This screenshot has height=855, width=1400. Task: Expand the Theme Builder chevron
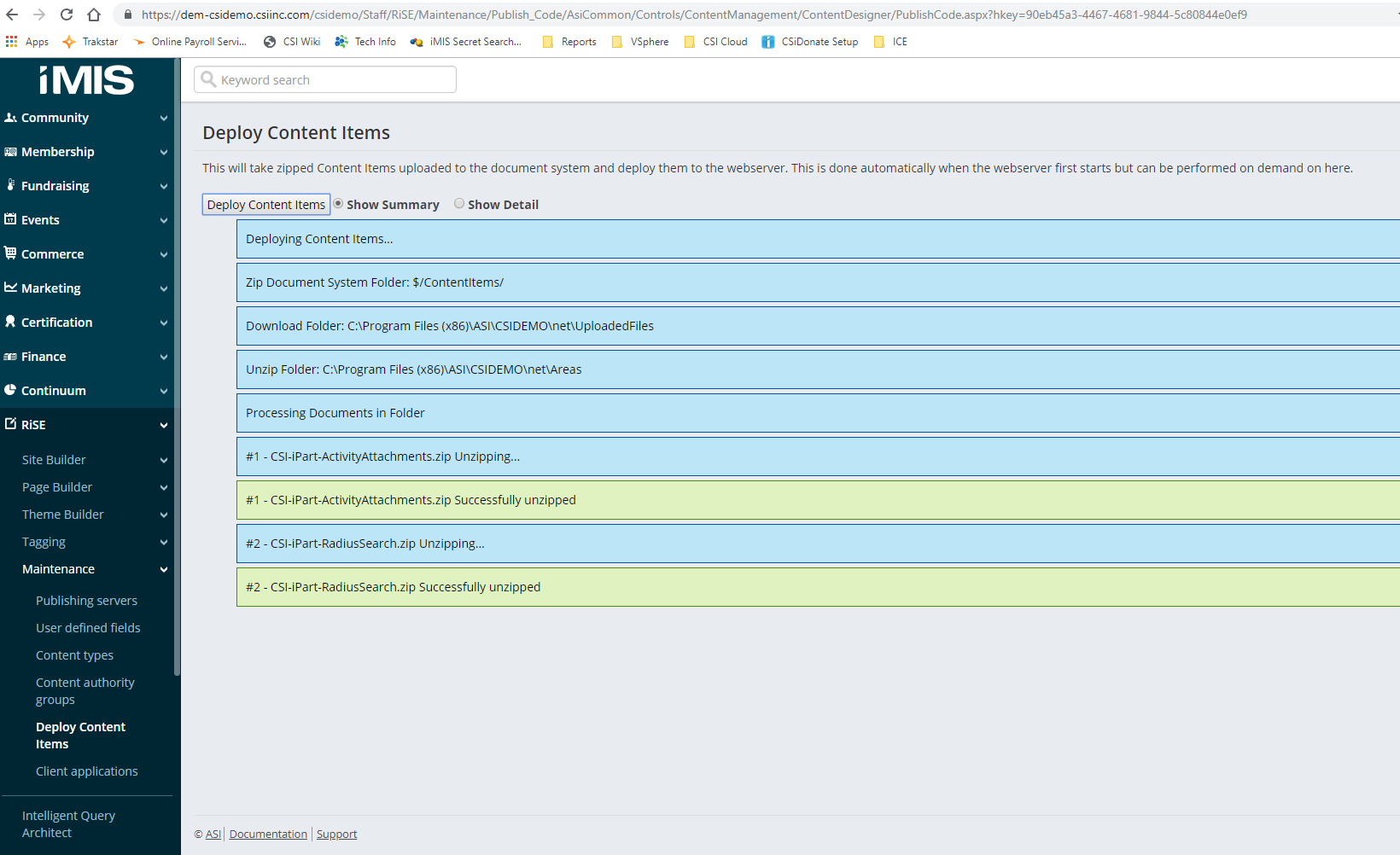click(163, 515)
